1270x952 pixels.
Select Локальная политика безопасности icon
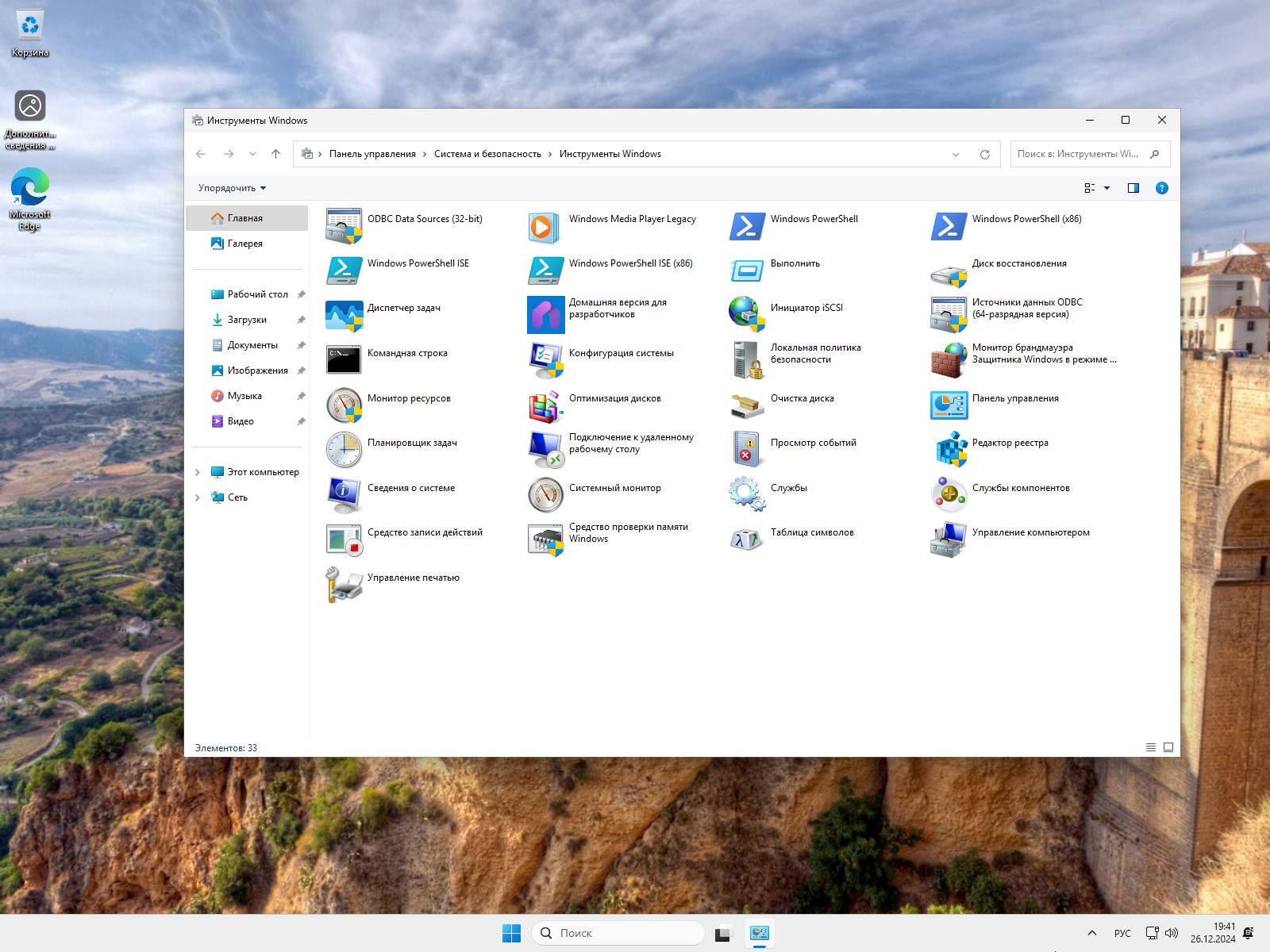pos(747,360)
